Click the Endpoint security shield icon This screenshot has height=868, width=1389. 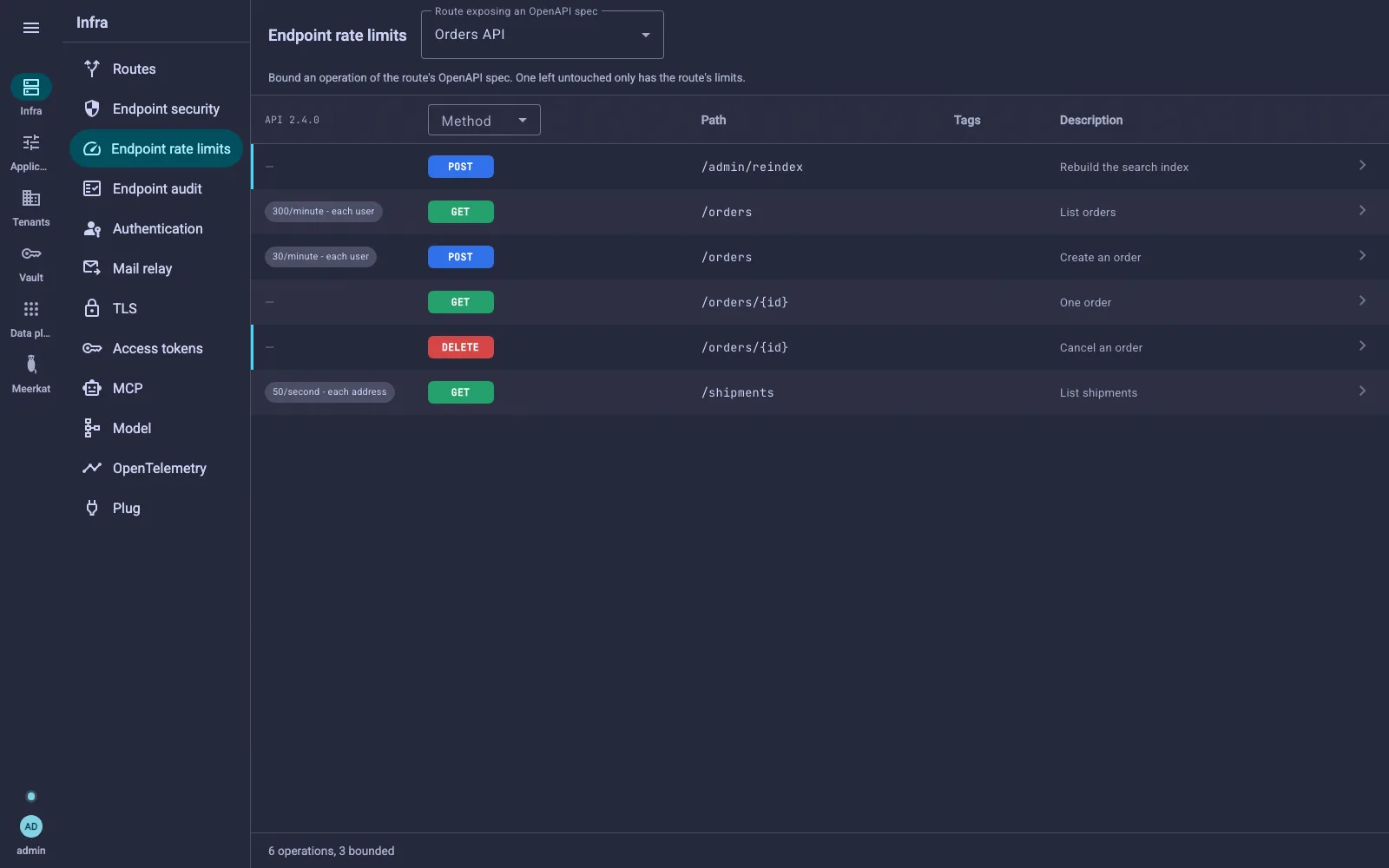point(92,108)
